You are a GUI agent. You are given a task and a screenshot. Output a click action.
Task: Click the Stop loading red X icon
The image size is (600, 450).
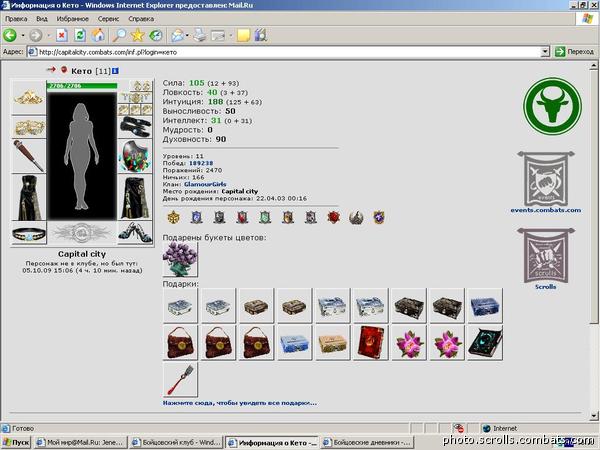coord(62,36)
